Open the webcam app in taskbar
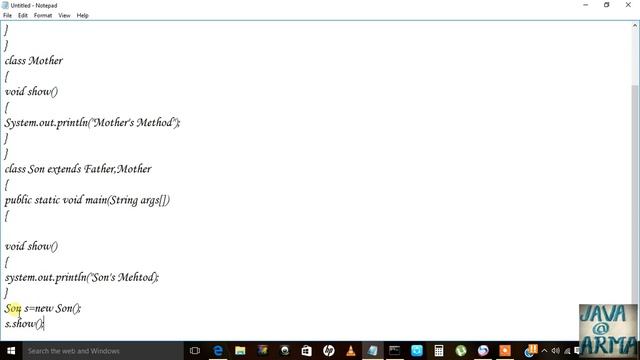This screenshot has width=640, height=360. tap(284, 351)
